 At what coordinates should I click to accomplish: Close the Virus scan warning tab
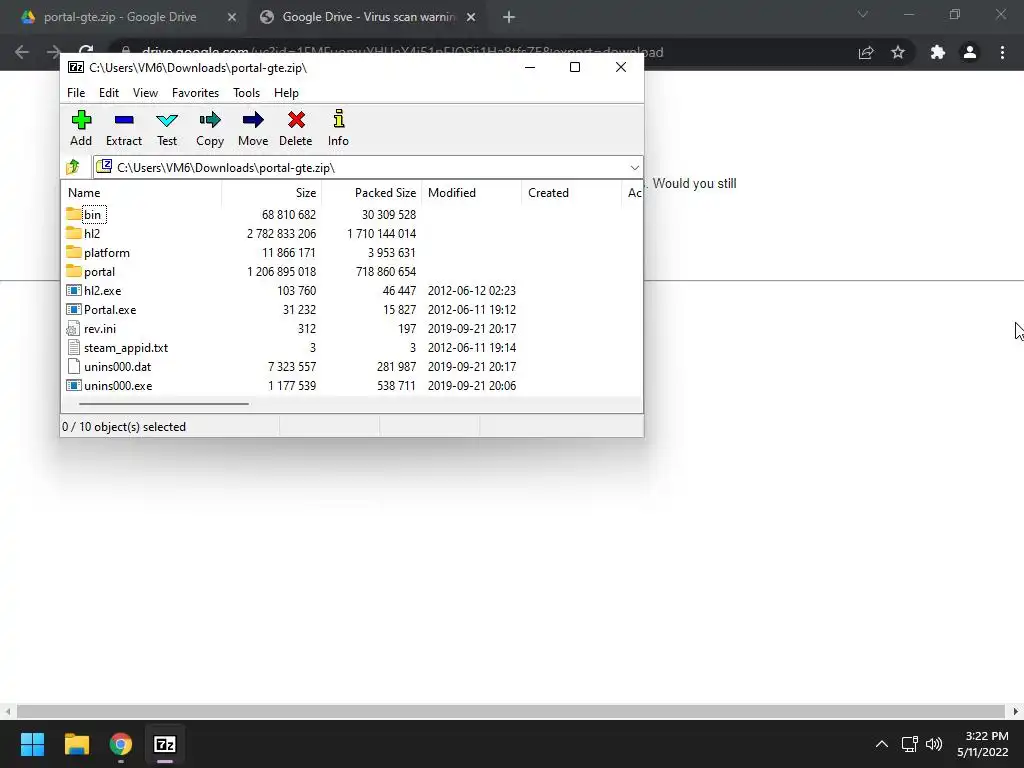tap(471, 17)
